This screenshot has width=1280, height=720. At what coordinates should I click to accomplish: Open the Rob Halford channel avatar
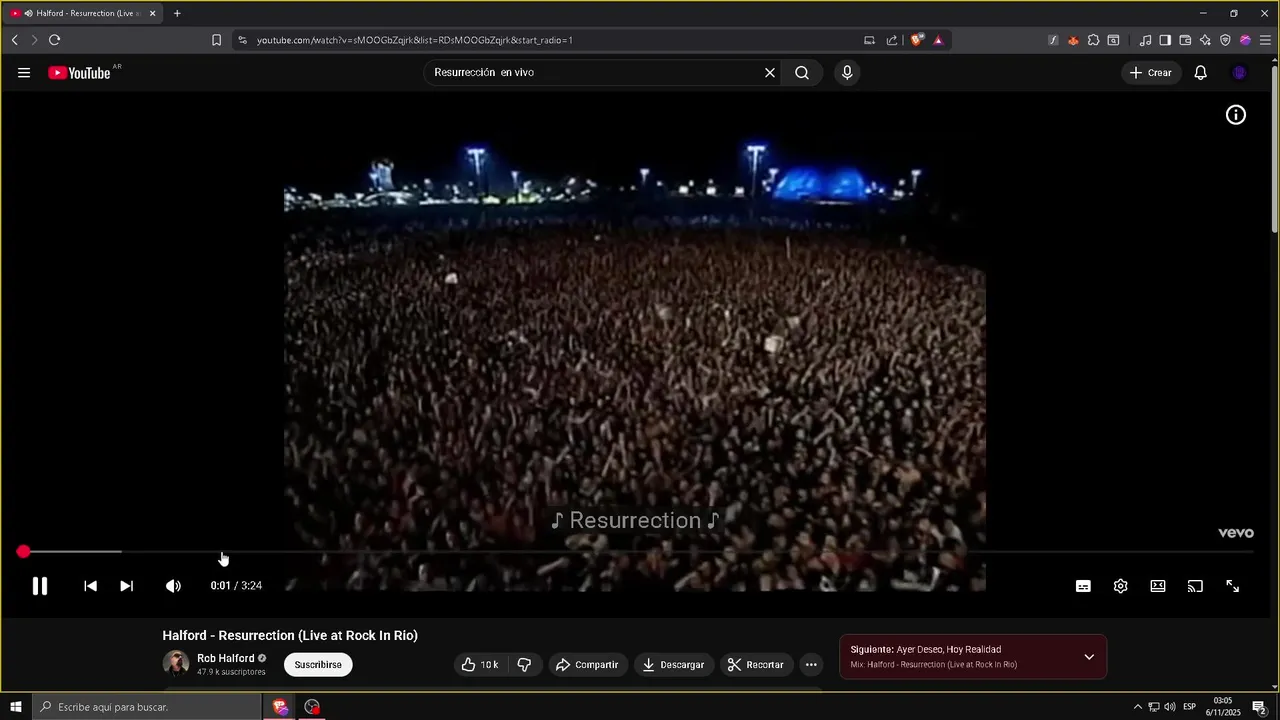pos(176,664)
